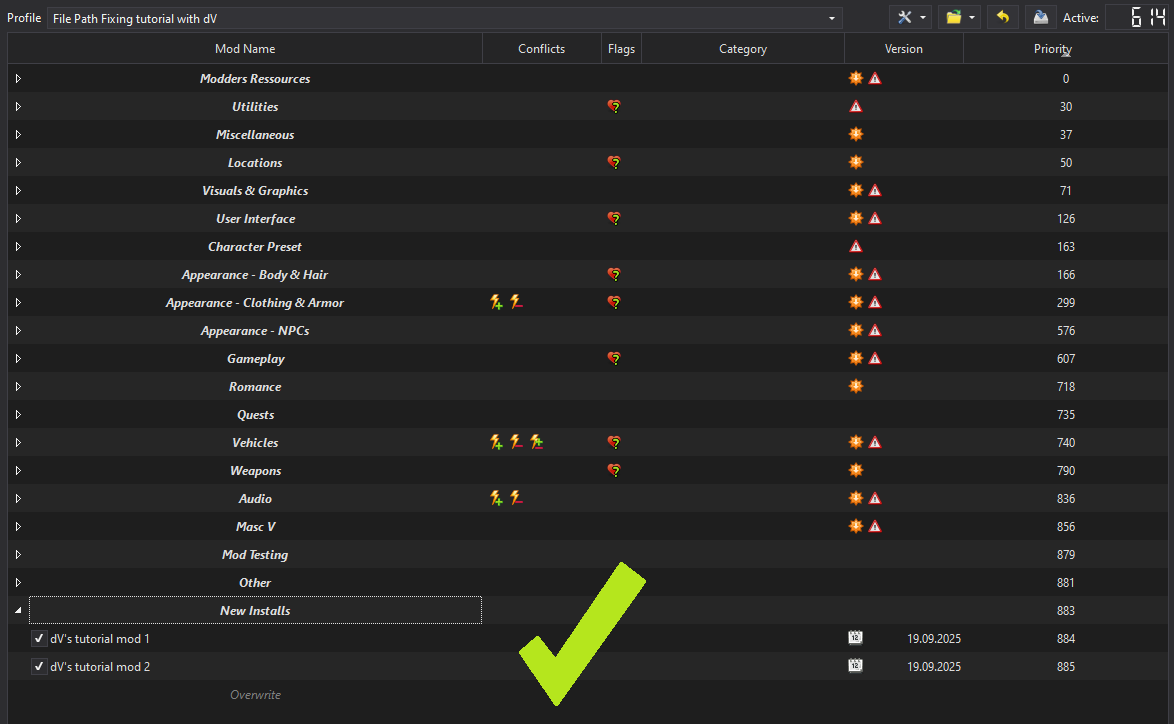Uncheck dV's tutorial mod 1

point(39,639)
